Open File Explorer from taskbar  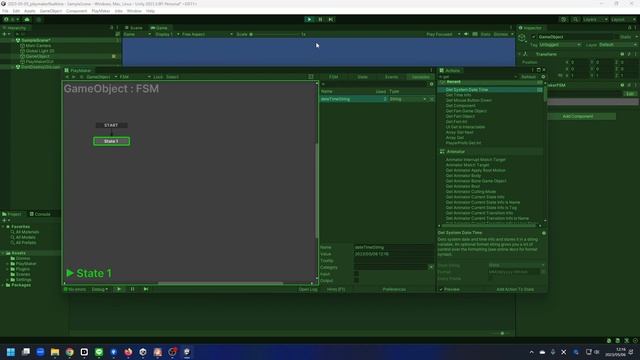pos(55,352)
